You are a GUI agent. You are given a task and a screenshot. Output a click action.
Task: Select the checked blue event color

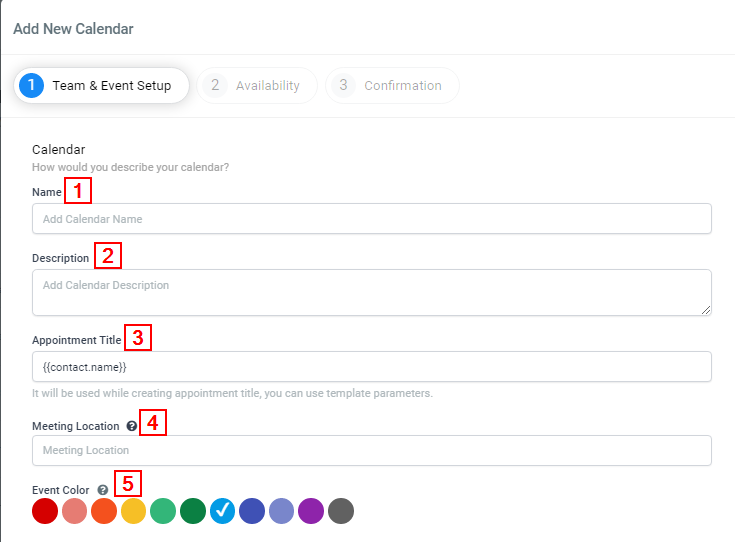222,511
